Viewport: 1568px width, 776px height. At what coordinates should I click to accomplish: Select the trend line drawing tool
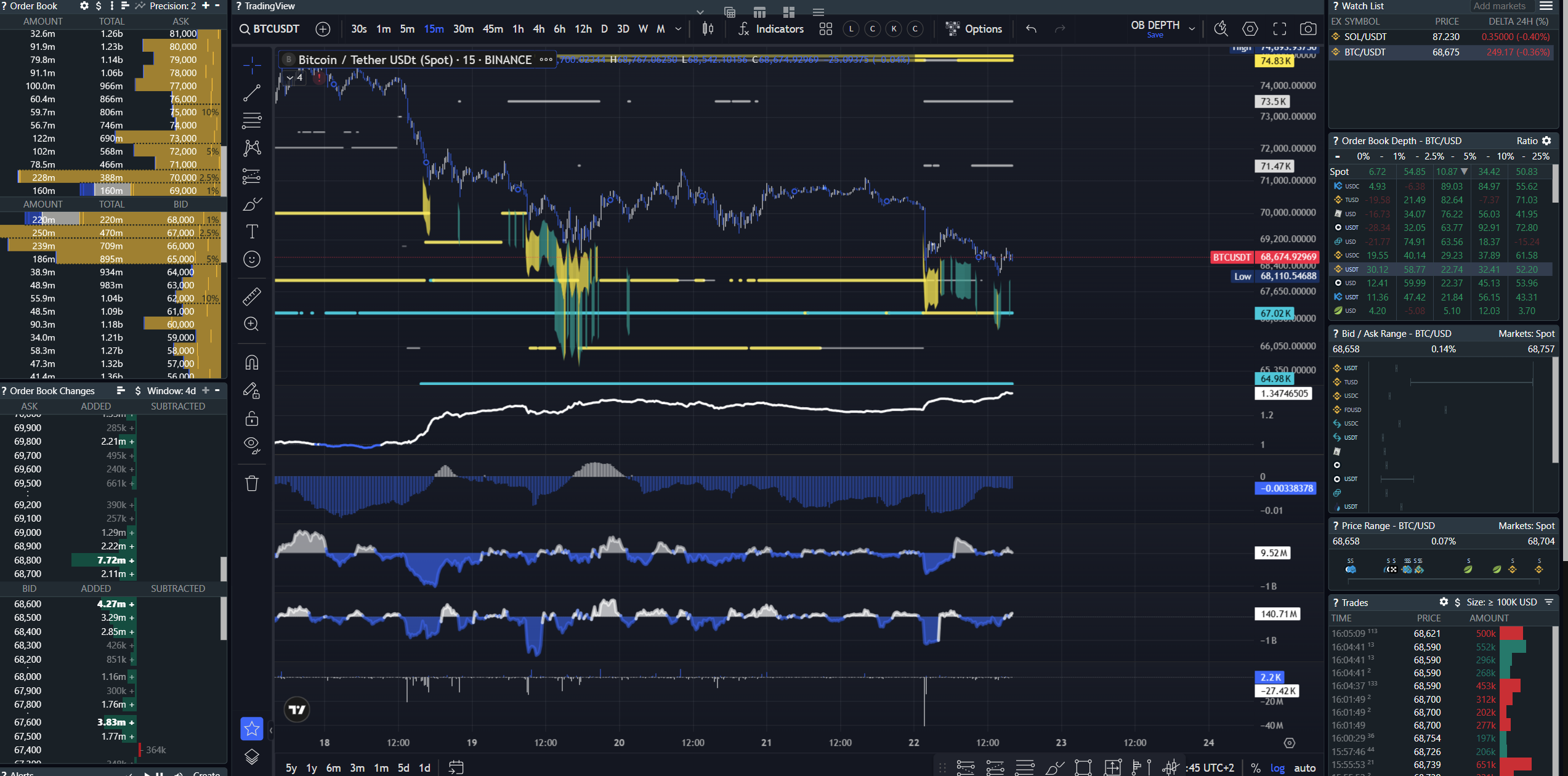(252, 93)
